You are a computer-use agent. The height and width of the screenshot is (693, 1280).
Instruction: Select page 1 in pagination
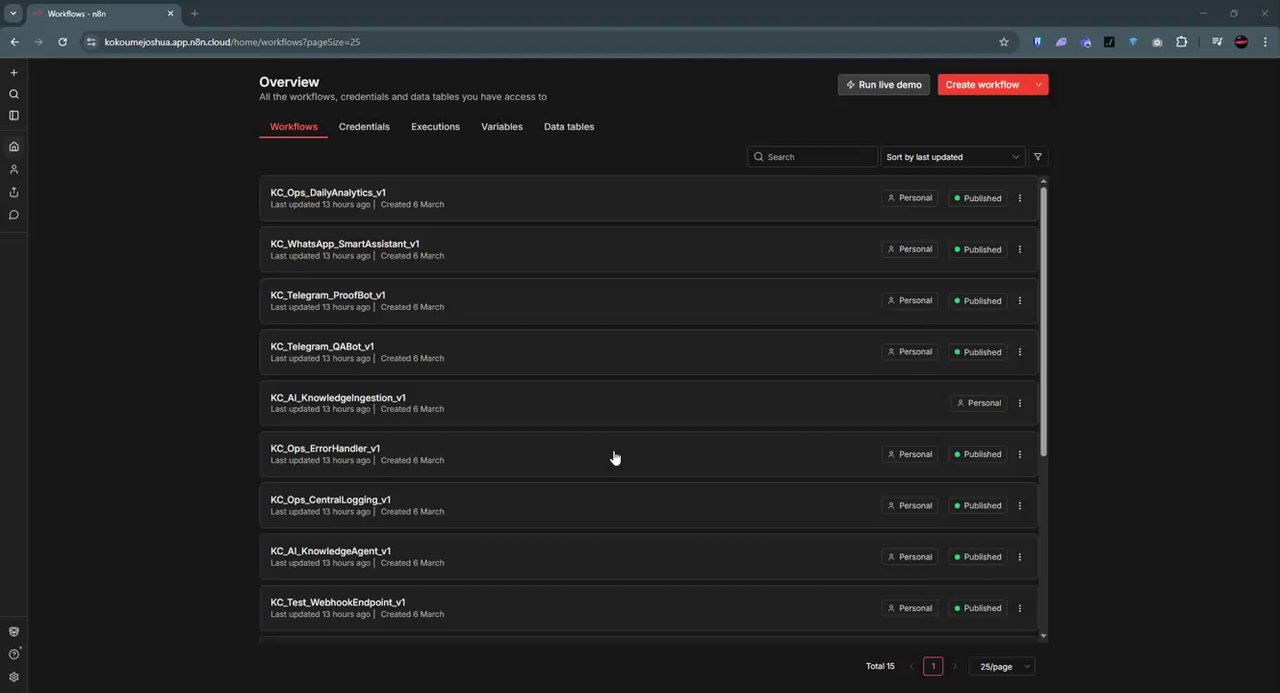(933, 666)
